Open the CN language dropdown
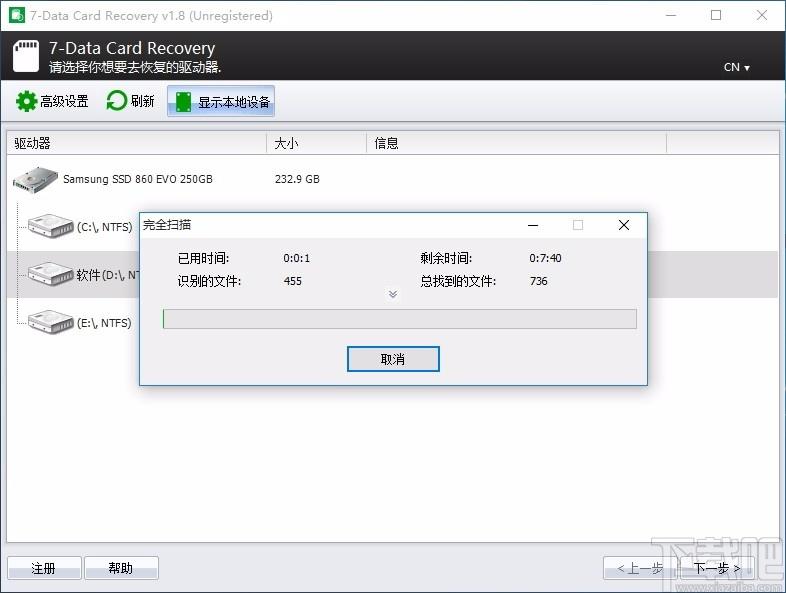The image size is (786, 593). (736, 67)
